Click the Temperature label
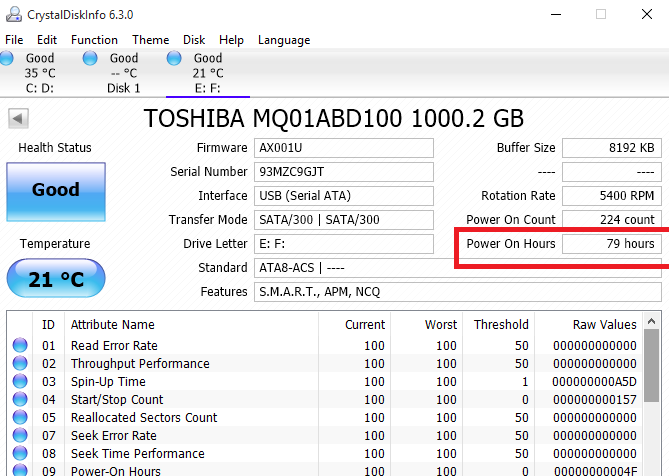The height and width of the screenshot is (476, 669). click(55, 244)
